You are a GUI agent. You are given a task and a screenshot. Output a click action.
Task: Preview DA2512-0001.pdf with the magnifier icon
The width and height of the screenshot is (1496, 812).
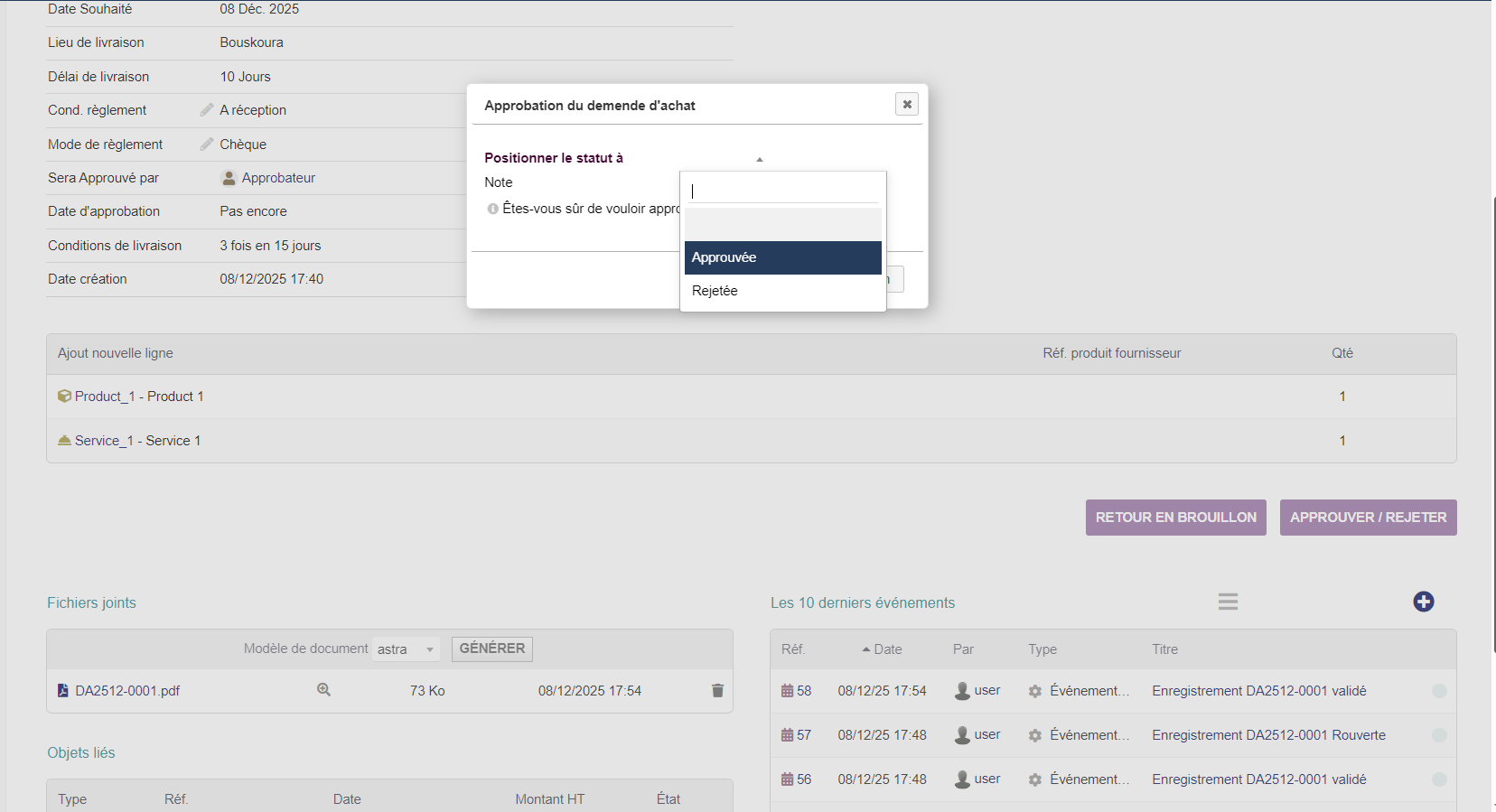click(x=323, y=690)
